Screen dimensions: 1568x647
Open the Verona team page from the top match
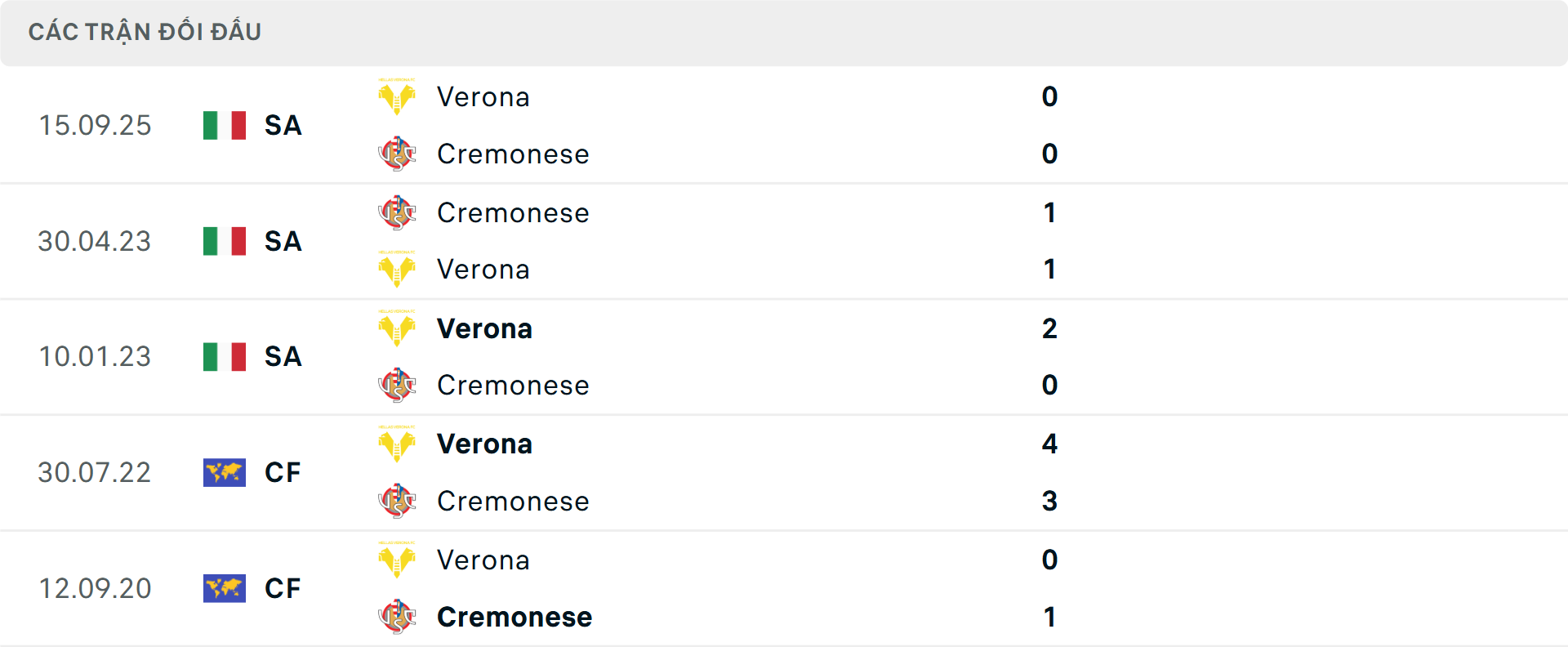coord(483,96)
